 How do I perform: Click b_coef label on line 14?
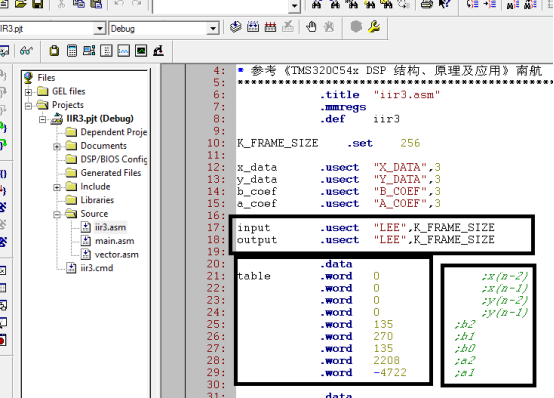click(257, 191)
